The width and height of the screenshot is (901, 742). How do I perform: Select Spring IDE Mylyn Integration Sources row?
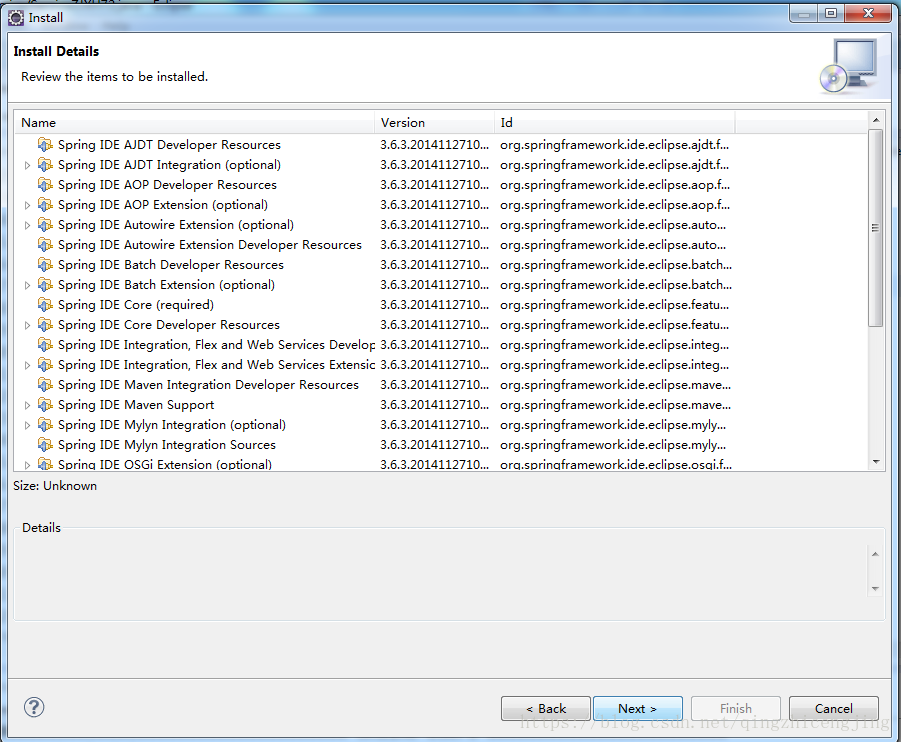click(441, 444)
